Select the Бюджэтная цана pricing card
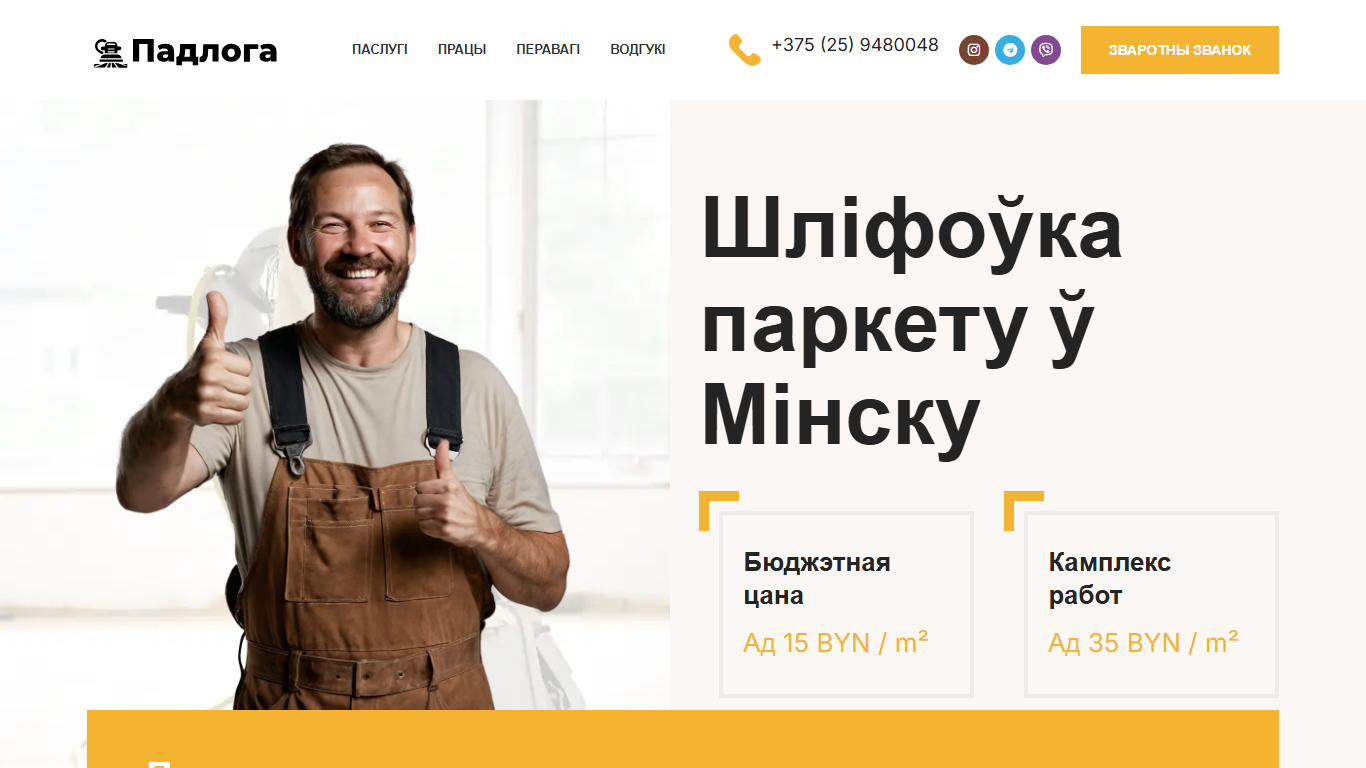 click(846, 604)
